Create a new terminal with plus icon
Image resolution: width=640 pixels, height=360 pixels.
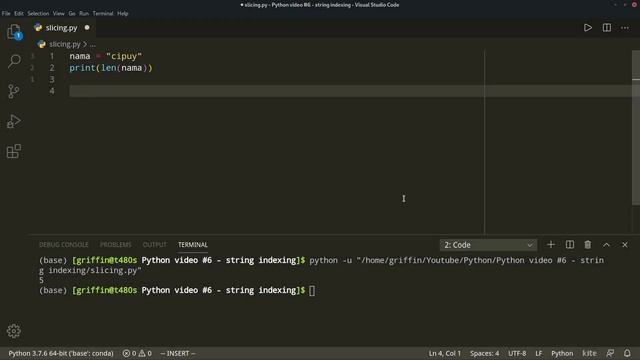pos(551,244)
